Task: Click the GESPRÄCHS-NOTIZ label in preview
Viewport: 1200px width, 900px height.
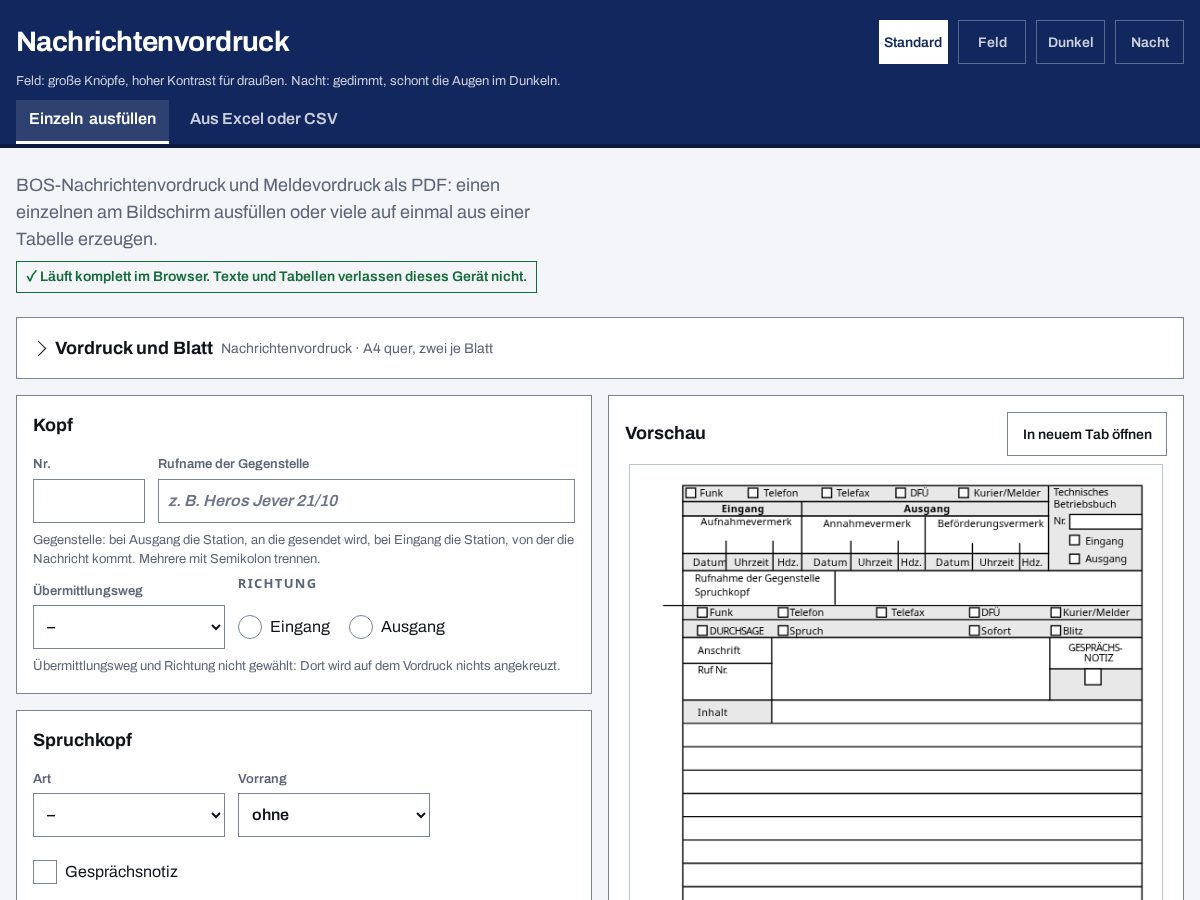Action: tap(1095, 652)
